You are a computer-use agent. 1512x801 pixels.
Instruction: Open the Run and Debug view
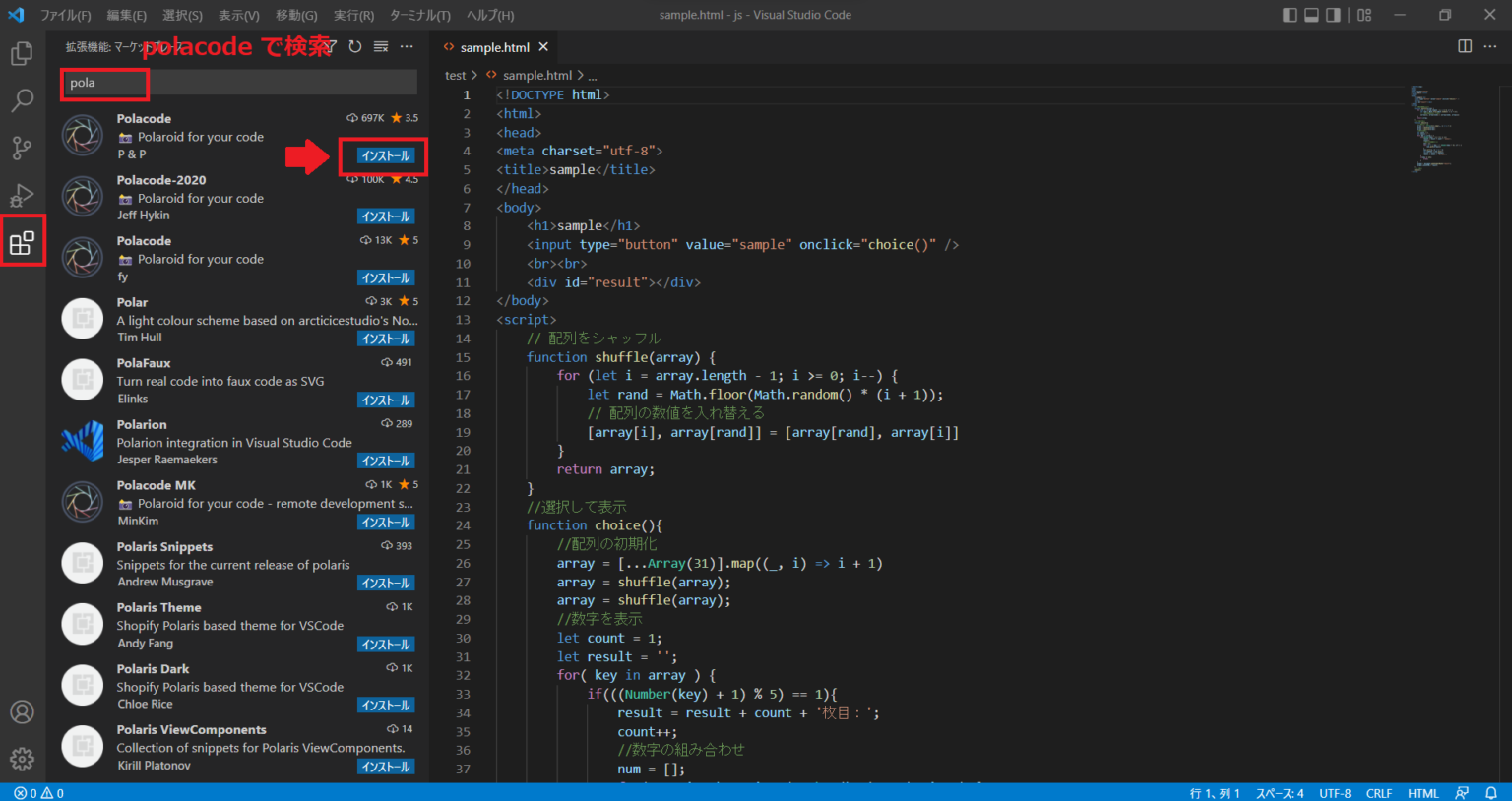[22, 195]
